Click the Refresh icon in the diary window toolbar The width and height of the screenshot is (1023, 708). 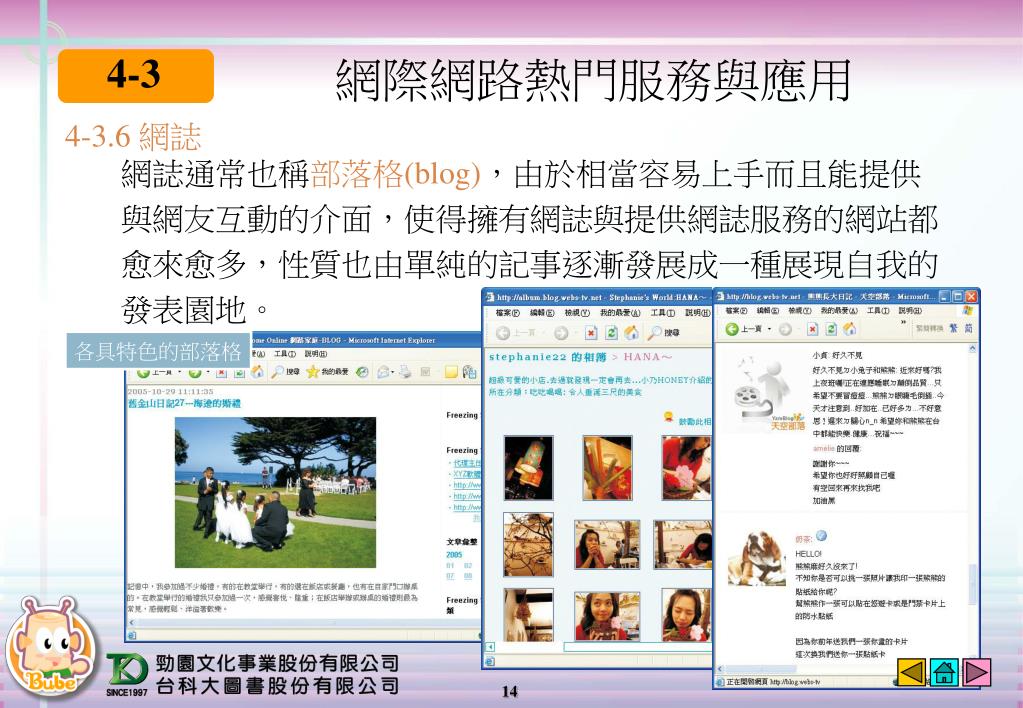[831, 329]
